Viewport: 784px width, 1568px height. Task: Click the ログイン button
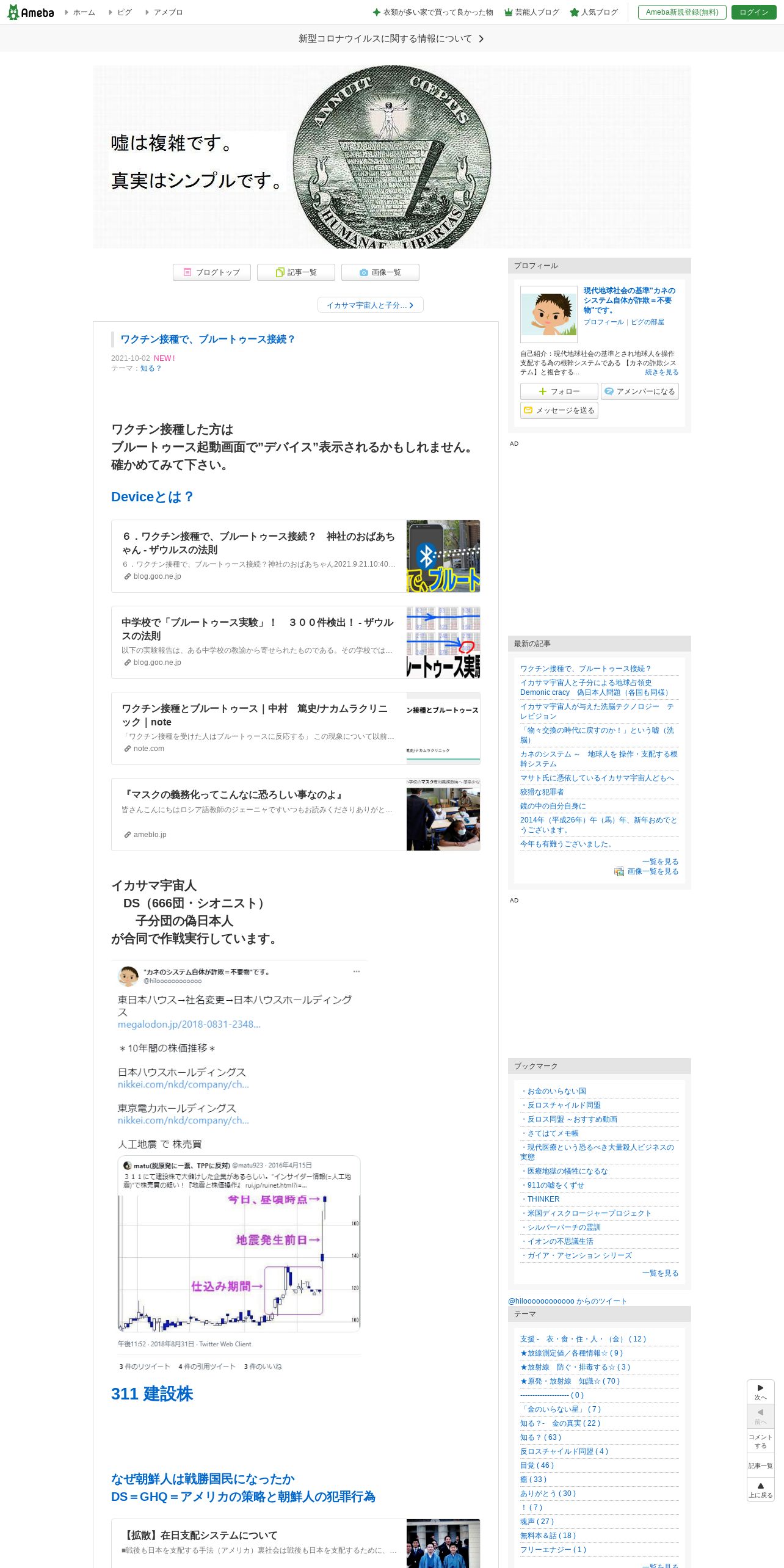tap(753, 12)
